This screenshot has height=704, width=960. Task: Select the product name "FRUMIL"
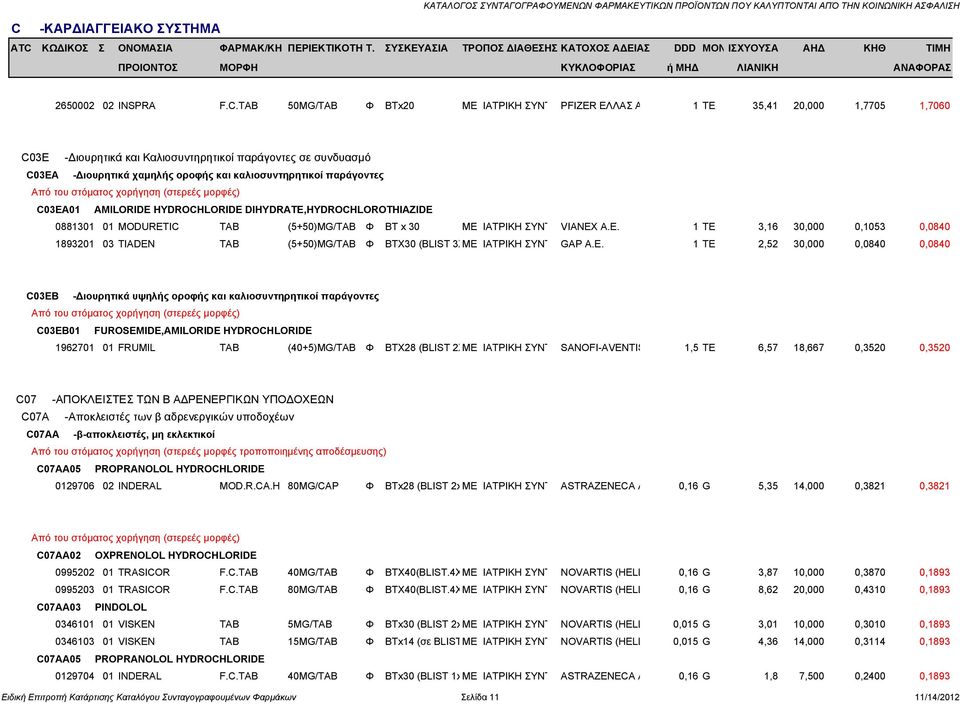[x=137, y=348]
